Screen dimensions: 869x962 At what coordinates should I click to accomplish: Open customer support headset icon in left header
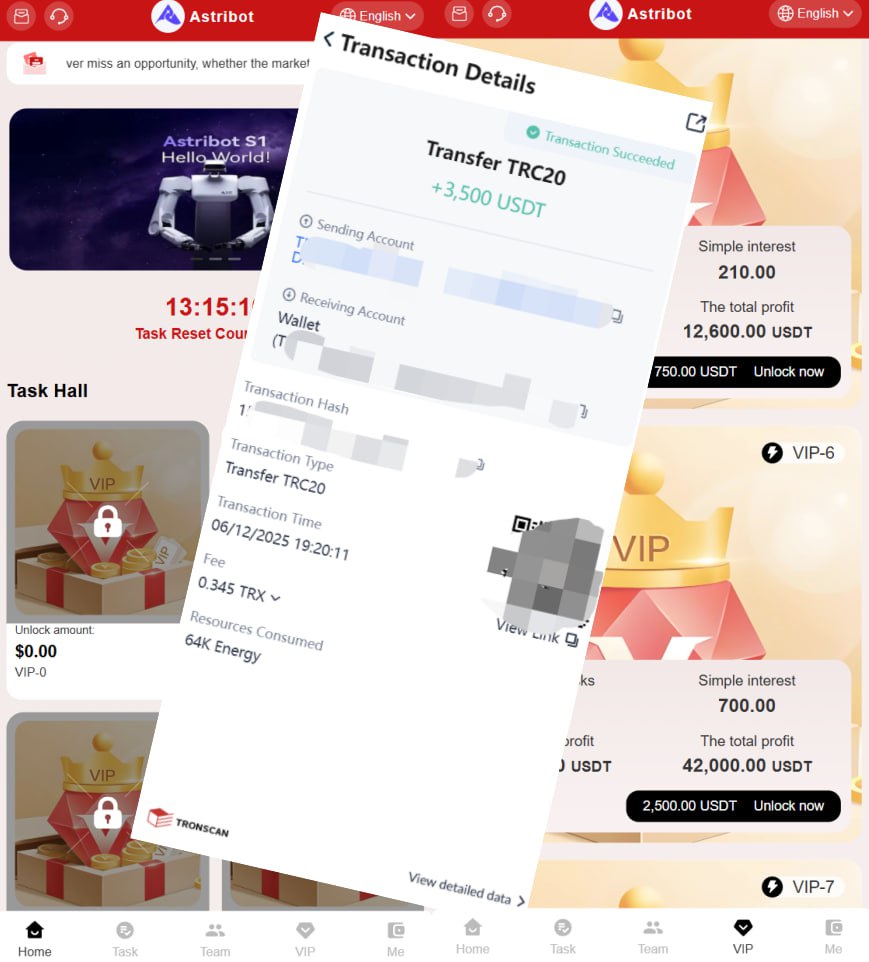pyautogui.click(x=59, y=15)
